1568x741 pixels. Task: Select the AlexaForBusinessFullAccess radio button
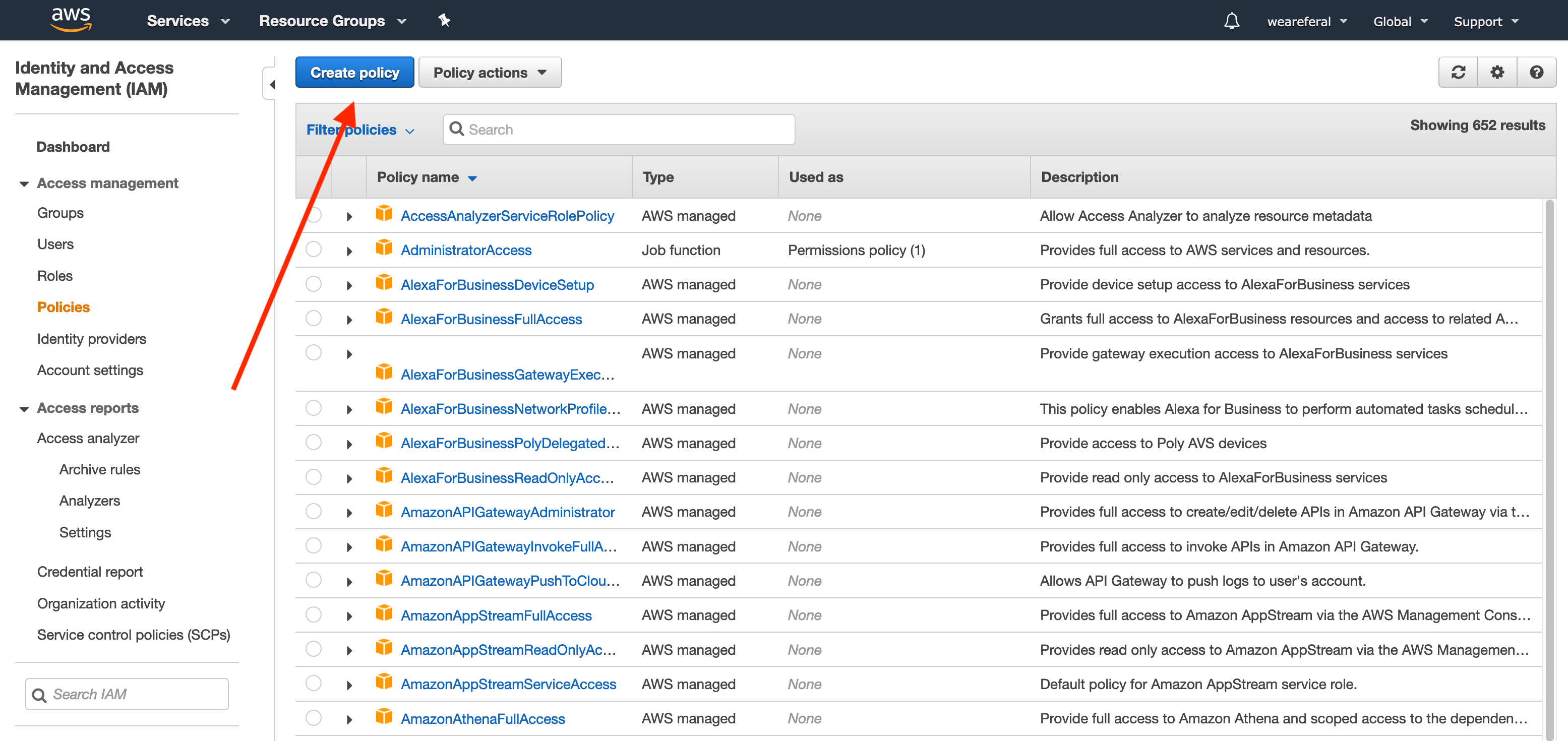314,318
